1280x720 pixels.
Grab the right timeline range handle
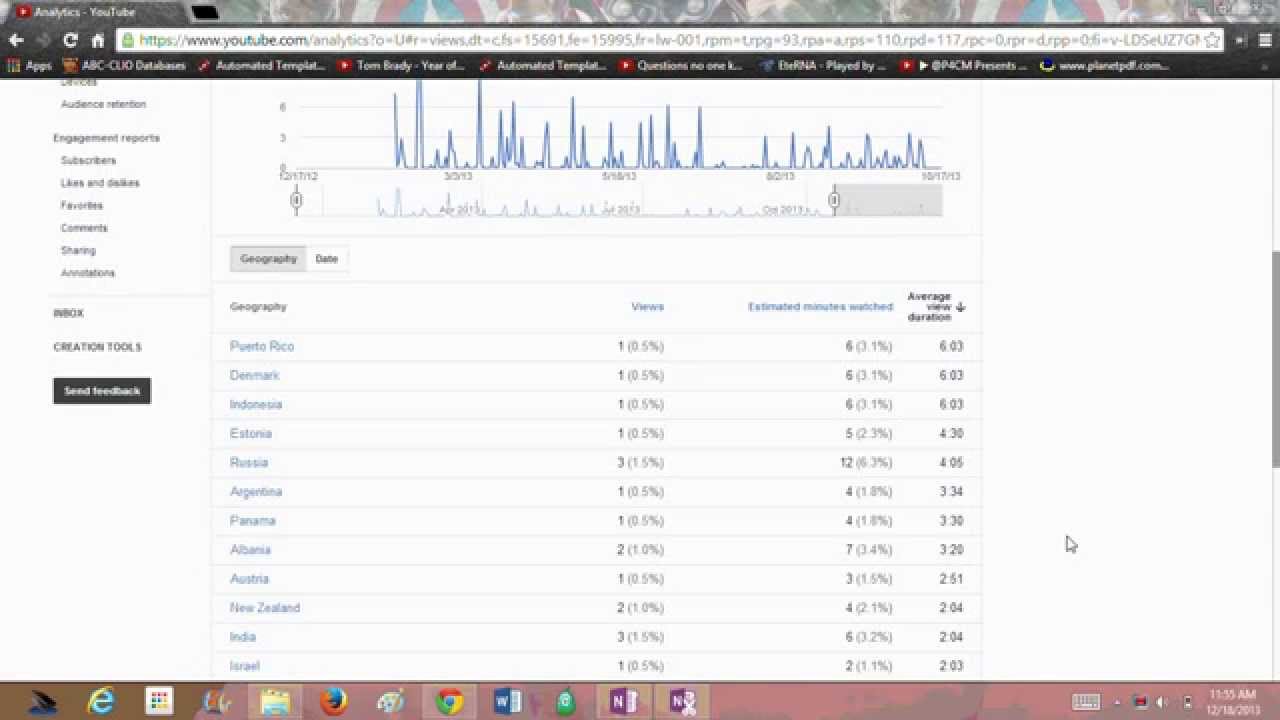834,201
